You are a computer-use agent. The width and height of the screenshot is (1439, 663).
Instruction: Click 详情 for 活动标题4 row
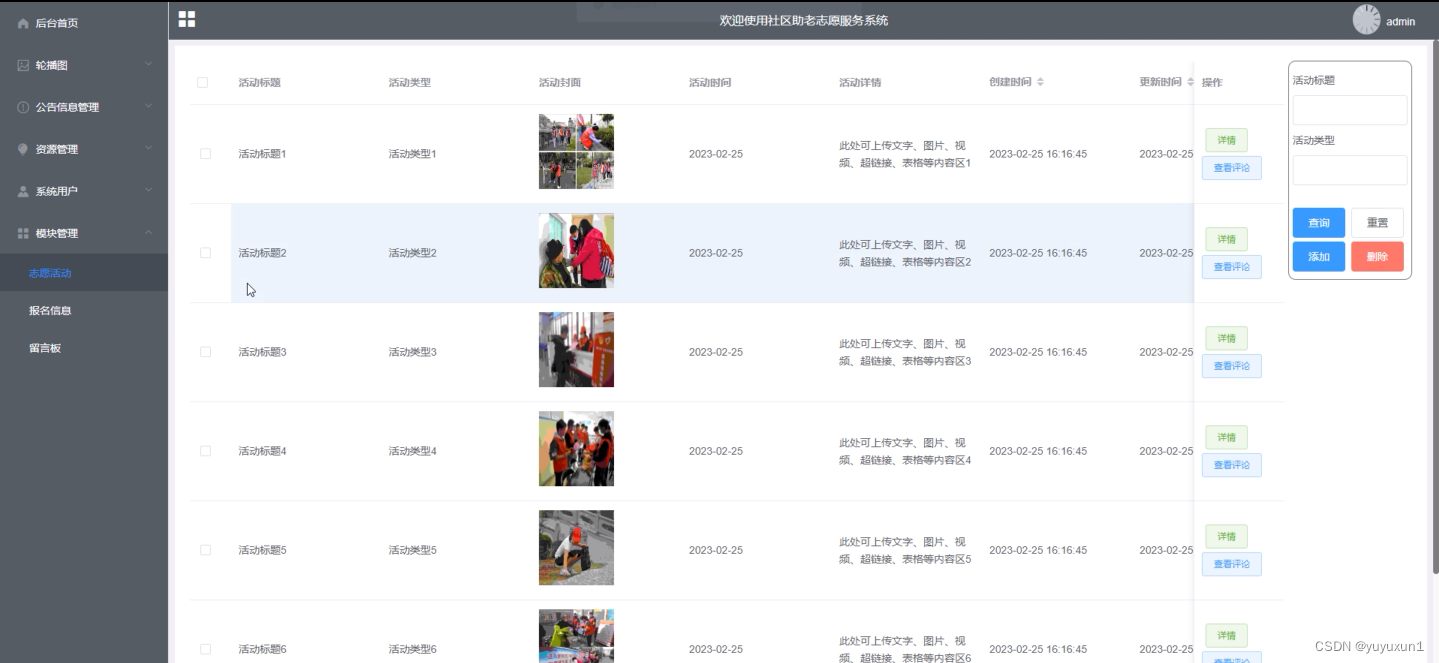[x=1226, y=437]
